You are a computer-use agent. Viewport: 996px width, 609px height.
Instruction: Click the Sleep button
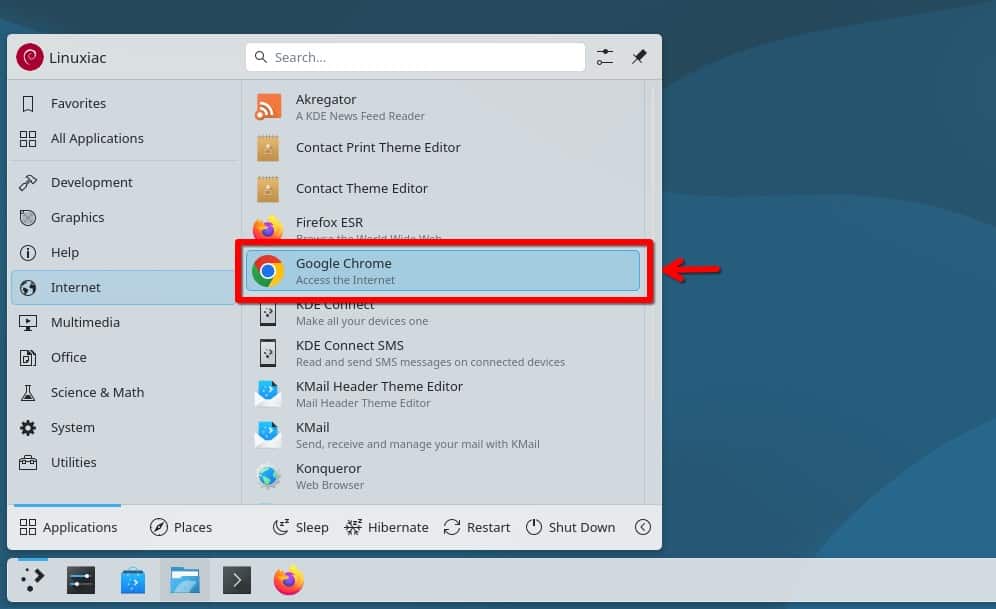point(301,527)
